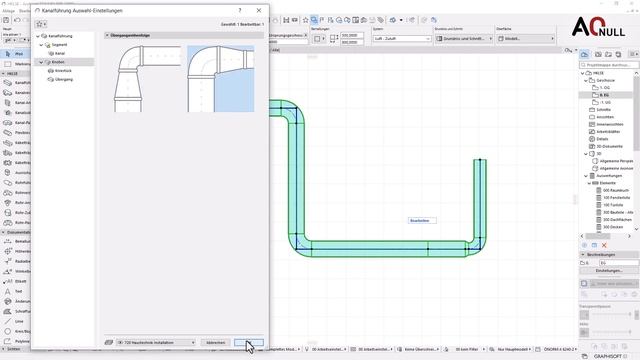Select the Schraffur fill tool
640x360 pixels.
15,311
